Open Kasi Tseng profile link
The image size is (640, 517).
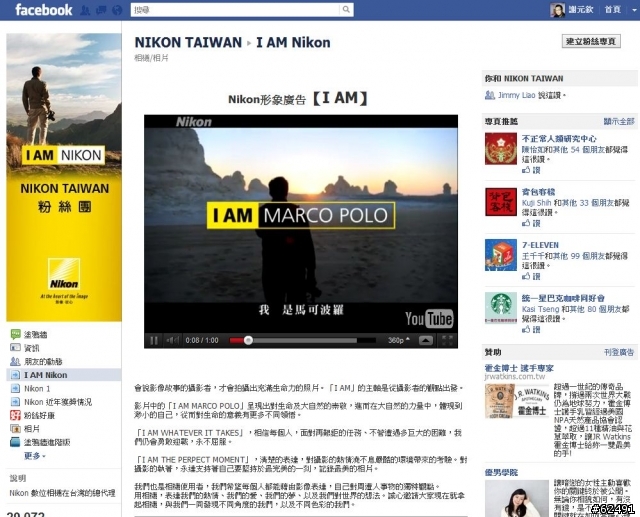coord(541,309)
